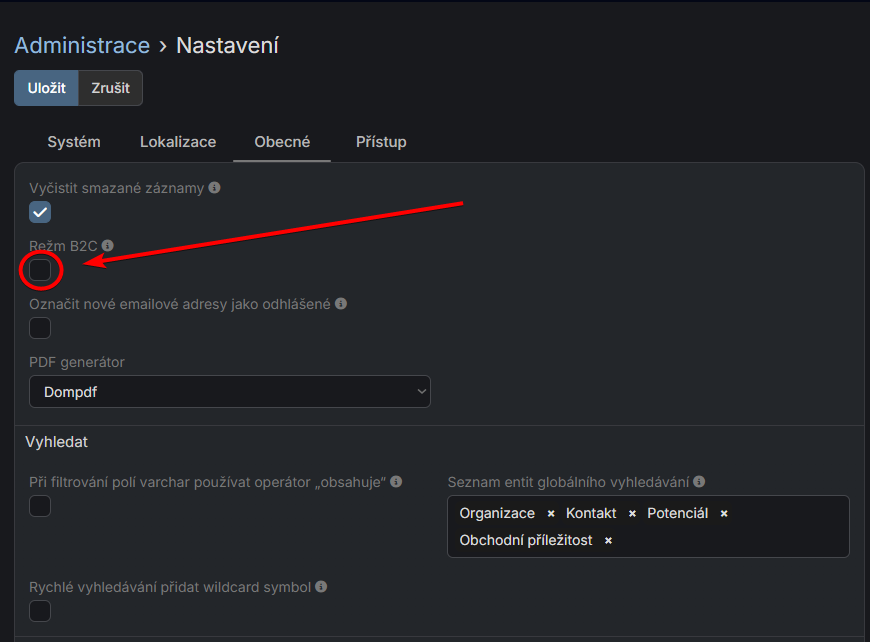This screenshot has width=870, height=642.
Task: Click the info icon for Rychlé vyhledávání wildcard option
Action: (x=320, y=587)
